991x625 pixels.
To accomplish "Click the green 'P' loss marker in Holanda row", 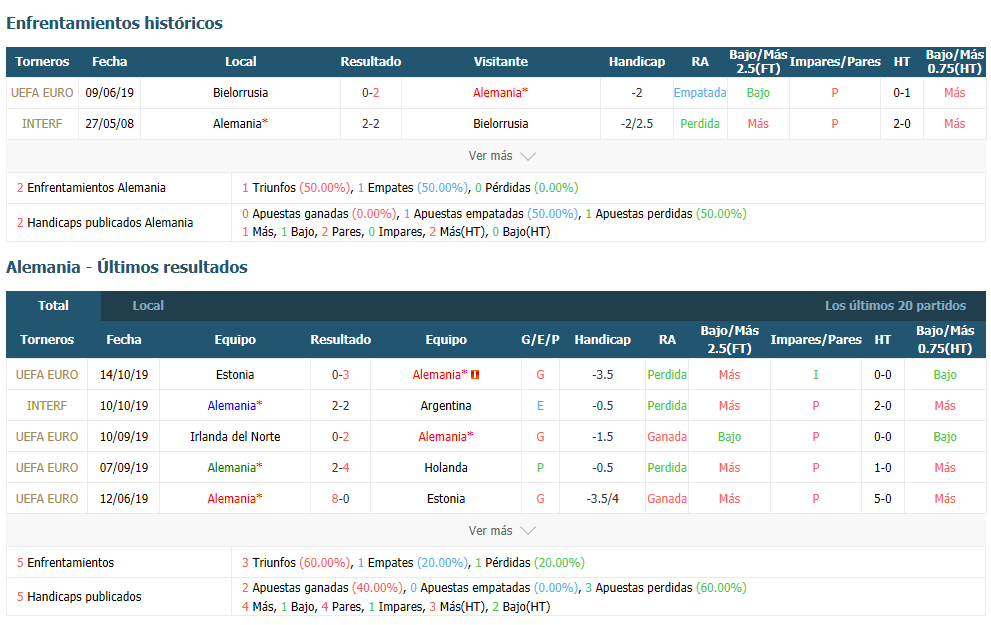I will coord(540,468).
